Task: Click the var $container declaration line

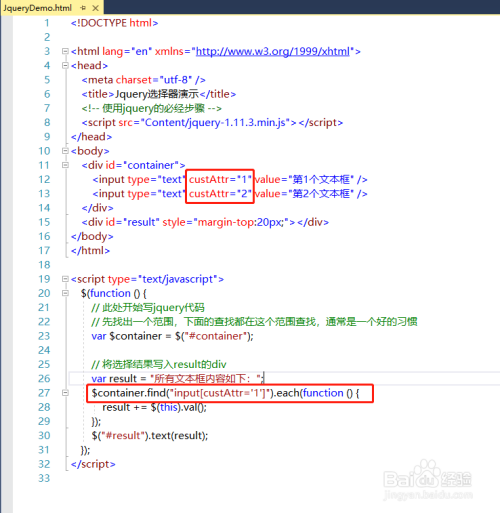Action: tap(172, 336)
